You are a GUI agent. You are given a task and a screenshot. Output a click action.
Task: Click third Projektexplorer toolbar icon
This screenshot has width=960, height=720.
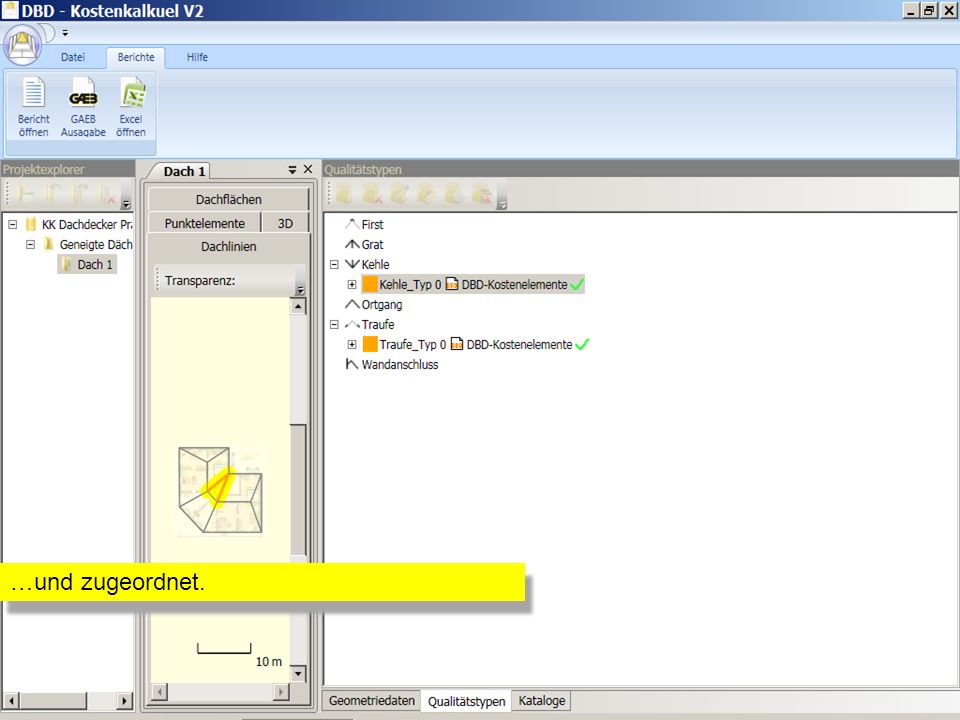[x=80, y=194]
